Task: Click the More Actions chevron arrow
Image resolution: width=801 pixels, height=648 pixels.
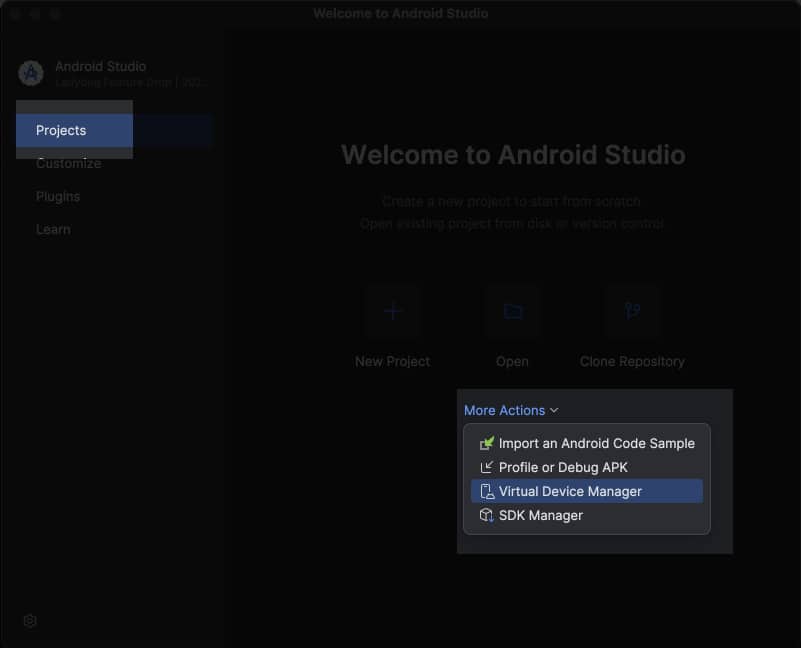Action: tap(554, 410)
